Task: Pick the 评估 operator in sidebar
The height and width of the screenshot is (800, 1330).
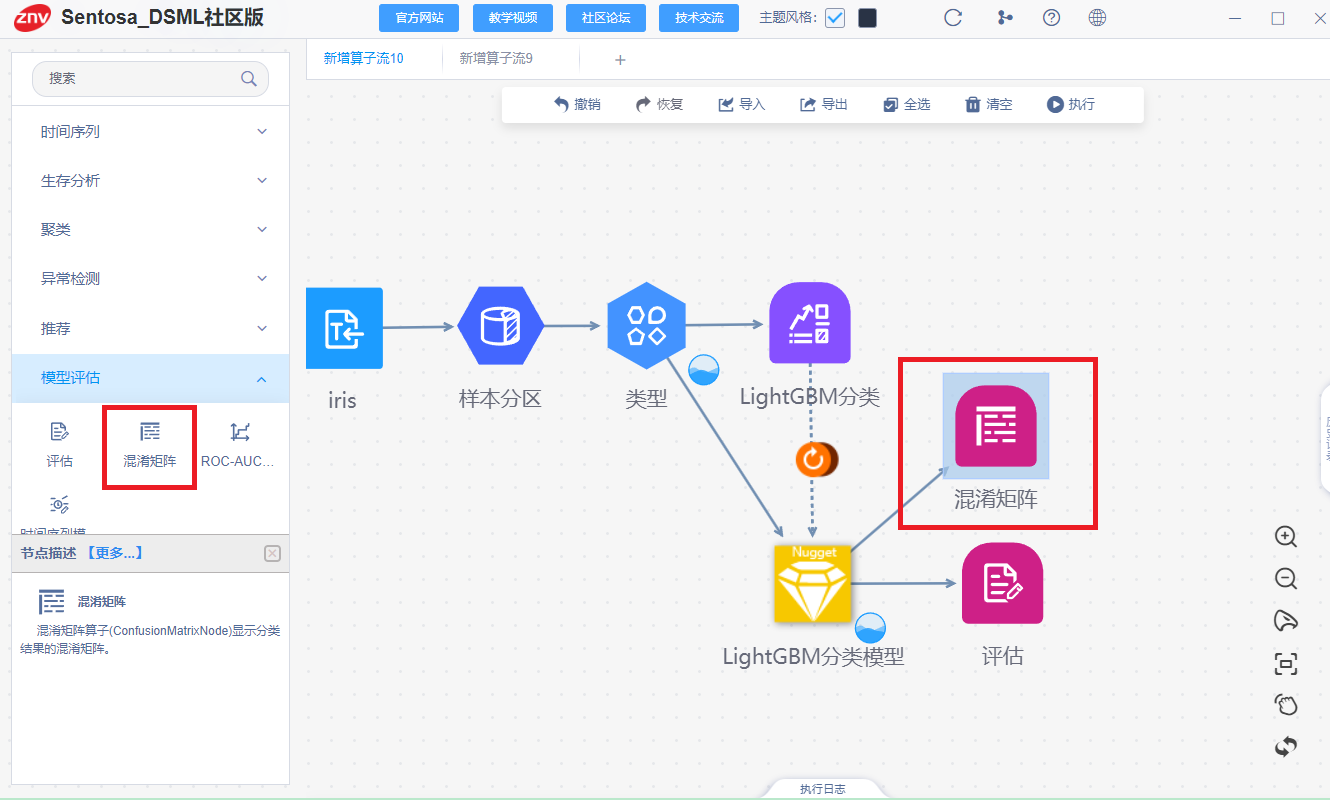Action: click(59, 444)
